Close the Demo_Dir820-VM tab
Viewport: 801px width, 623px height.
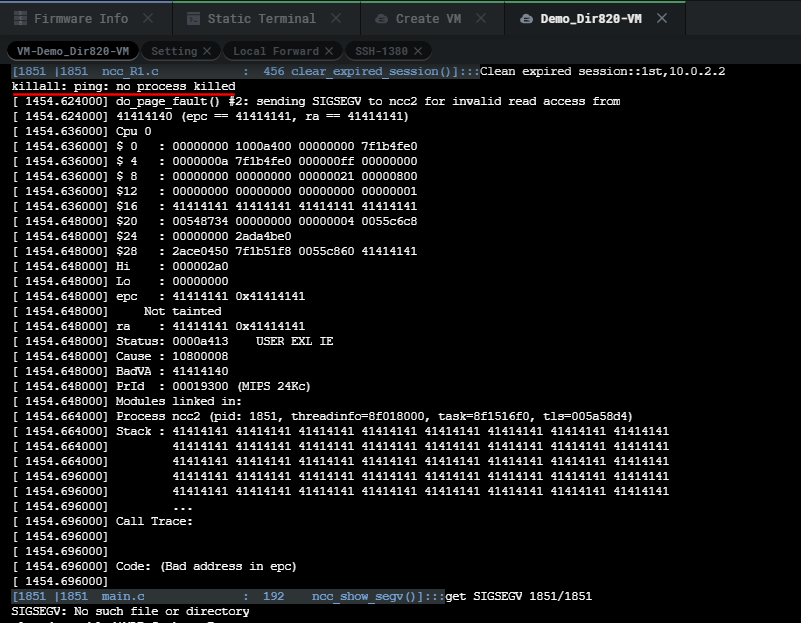coord(662,18)
